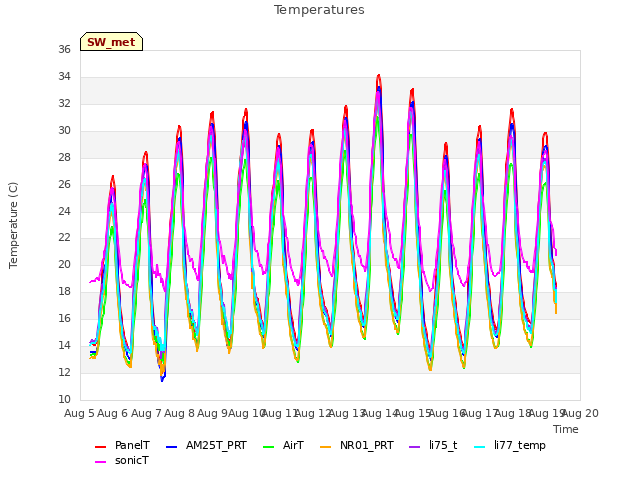This screenshot has width=640, height=480.
Task: Click the 10 y-axis tick label
Action: pyautogui.click(x=64, y=399)
